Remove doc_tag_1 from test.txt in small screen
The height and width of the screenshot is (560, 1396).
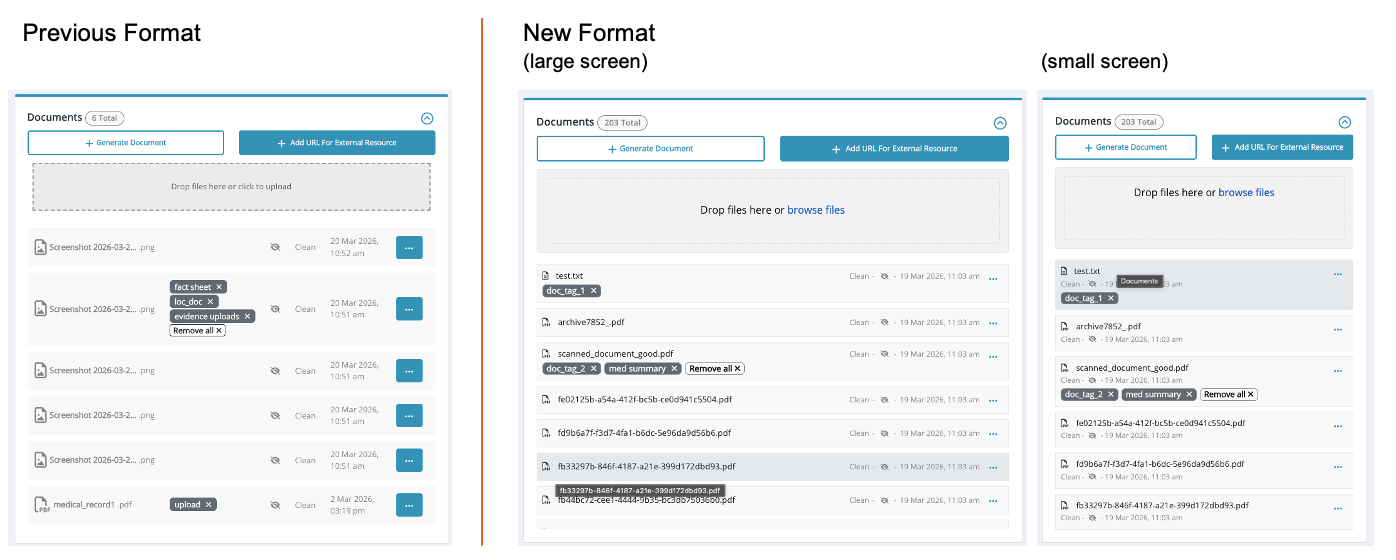point(1111,298)
